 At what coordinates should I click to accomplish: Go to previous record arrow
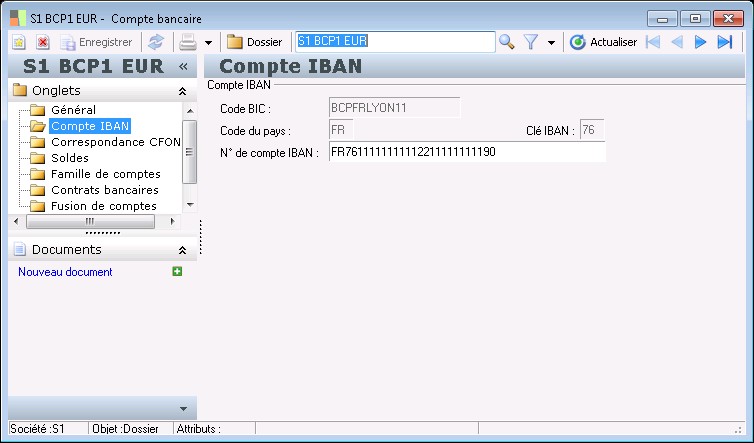point(677,42)
